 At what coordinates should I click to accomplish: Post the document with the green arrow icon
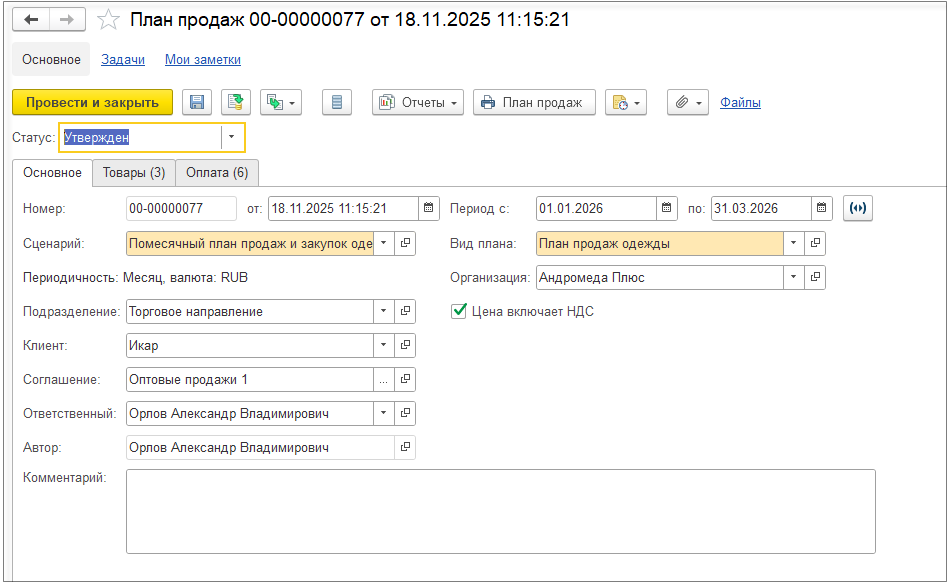[x=236, y=103]
